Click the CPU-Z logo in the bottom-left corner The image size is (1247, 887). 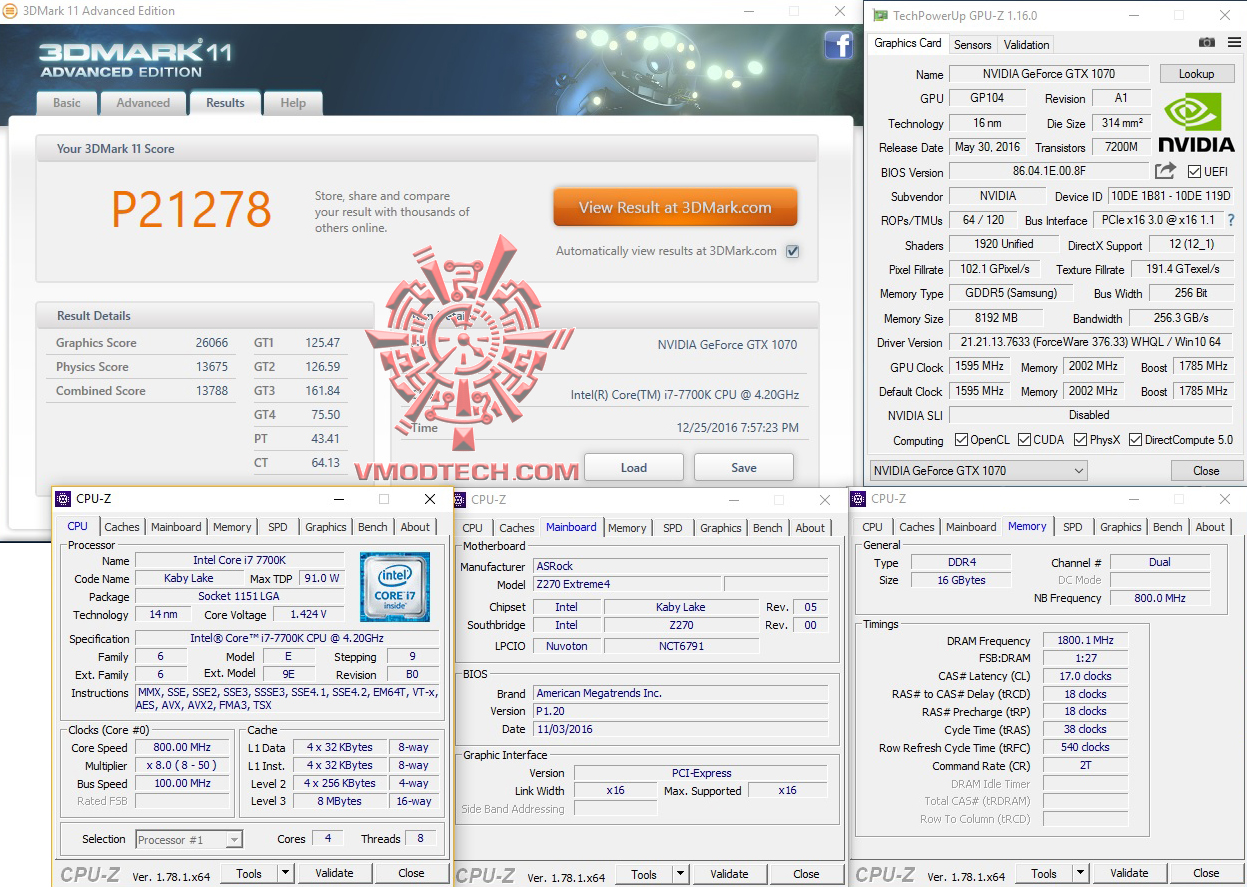[x=90, y=873]
